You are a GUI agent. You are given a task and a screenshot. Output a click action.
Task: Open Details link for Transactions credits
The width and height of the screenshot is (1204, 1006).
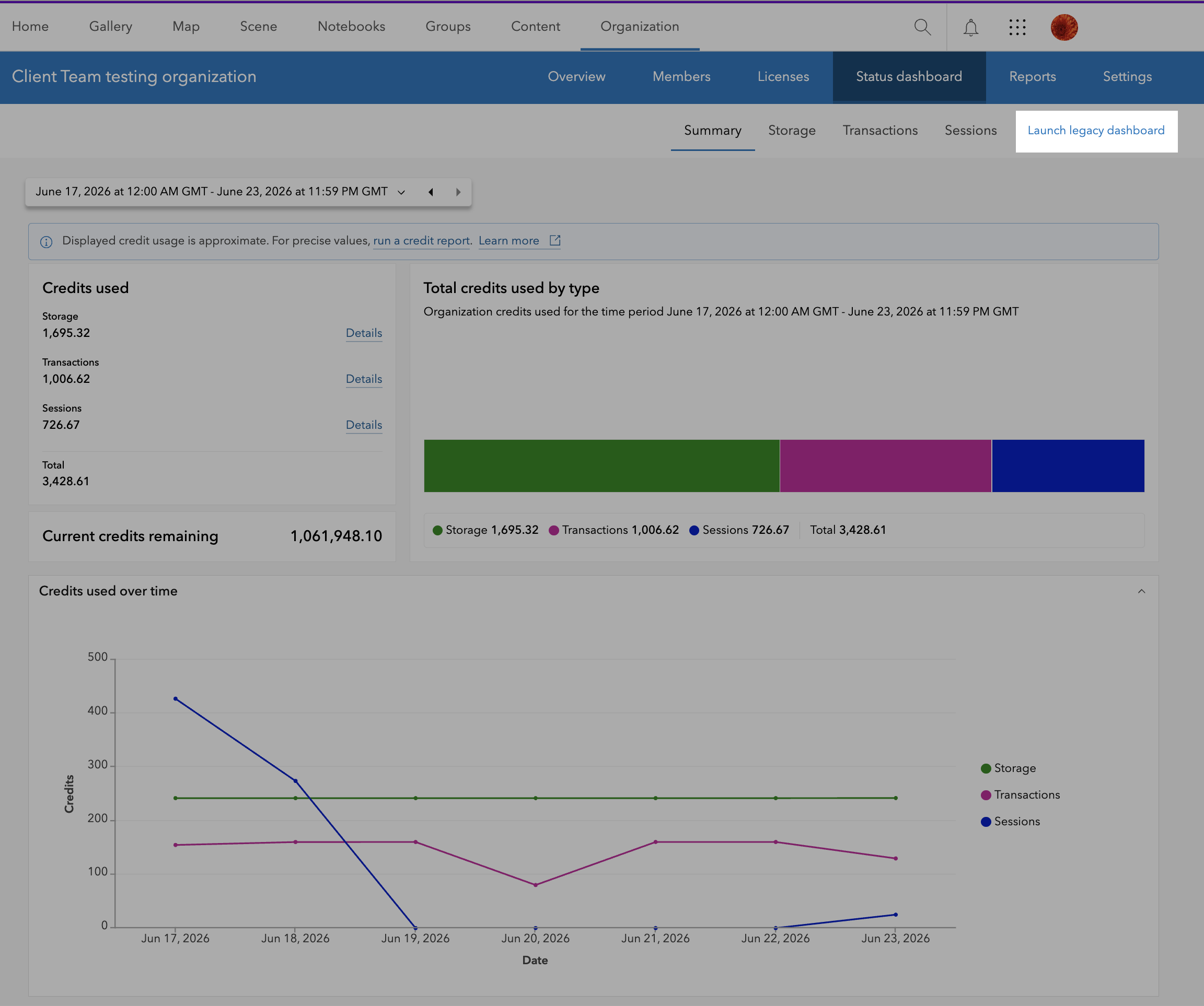[364, 380]
